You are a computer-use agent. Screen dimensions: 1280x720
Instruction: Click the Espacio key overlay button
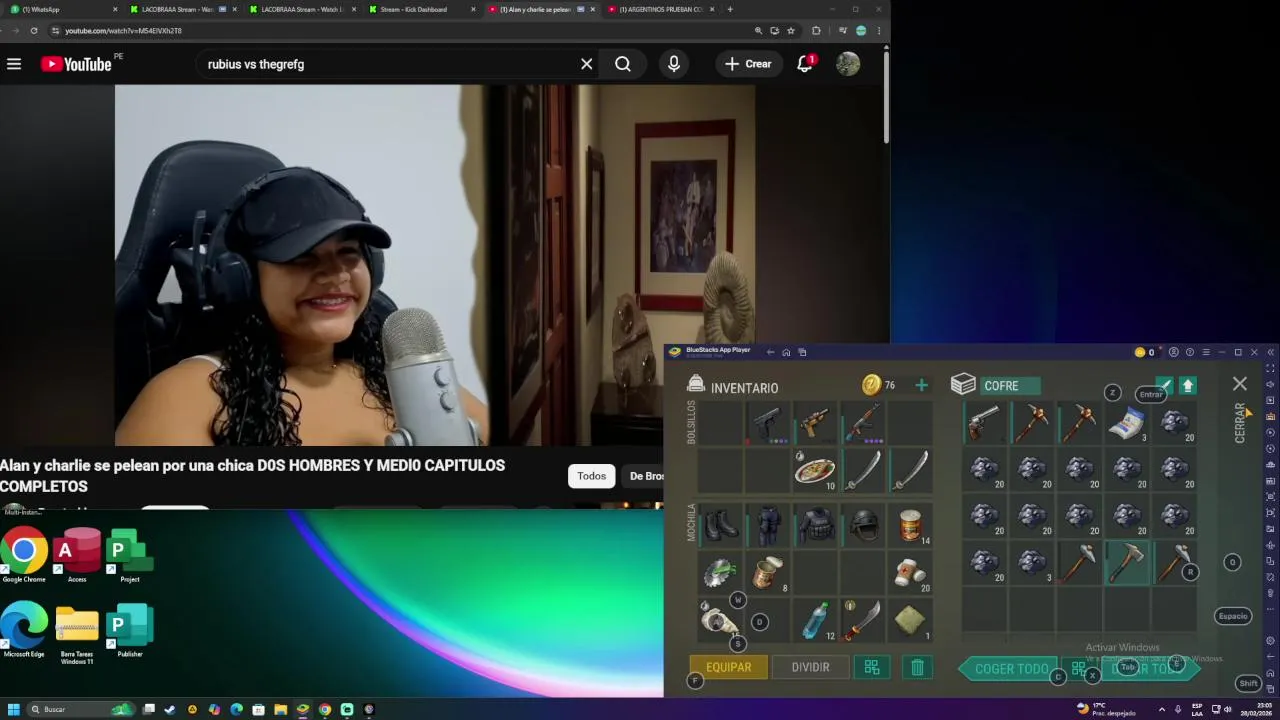click(1233, 616)
